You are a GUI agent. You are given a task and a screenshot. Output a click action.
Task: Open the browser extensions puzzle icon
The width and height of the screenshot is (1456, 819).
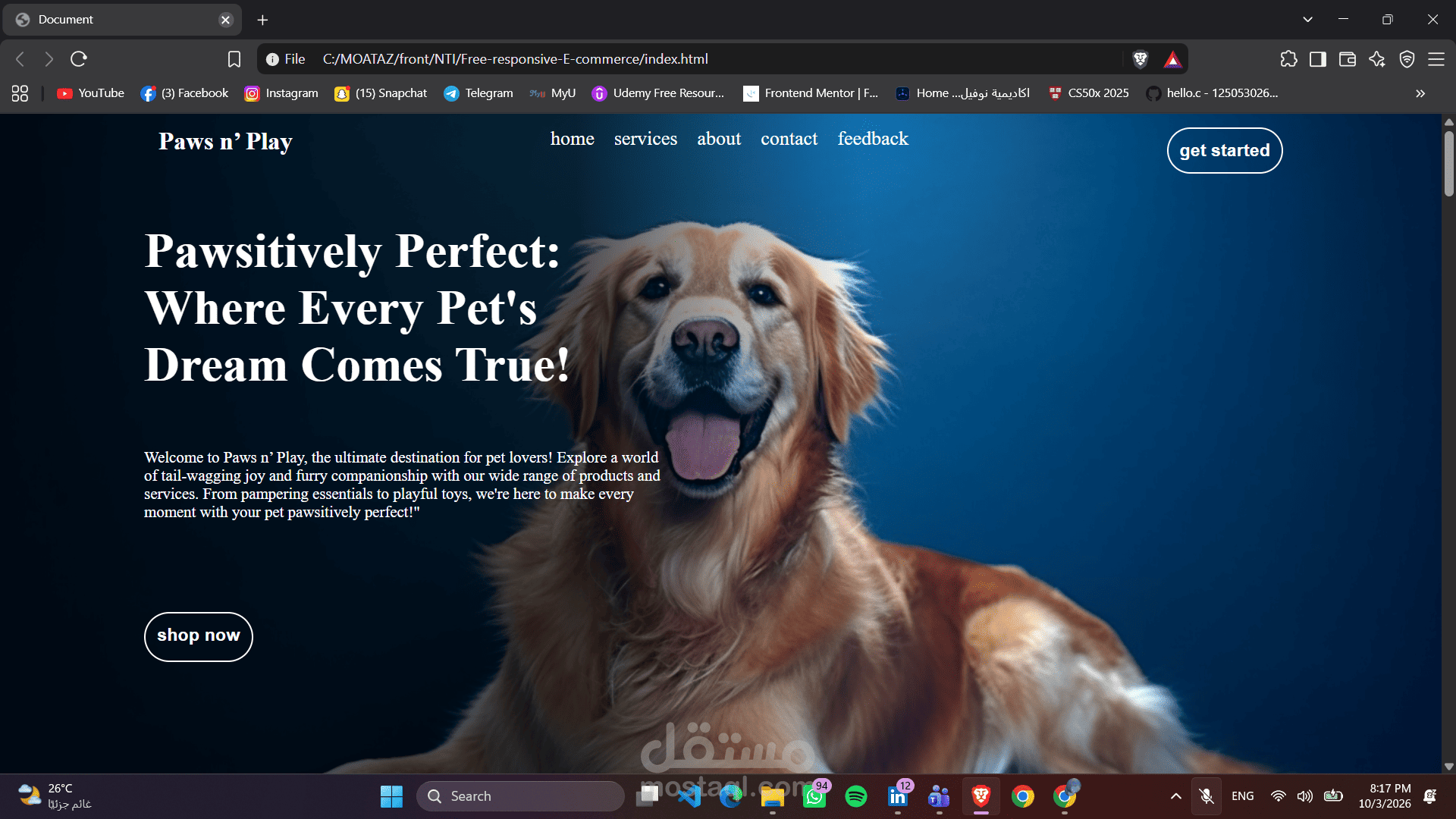[x=1288, y=59]
